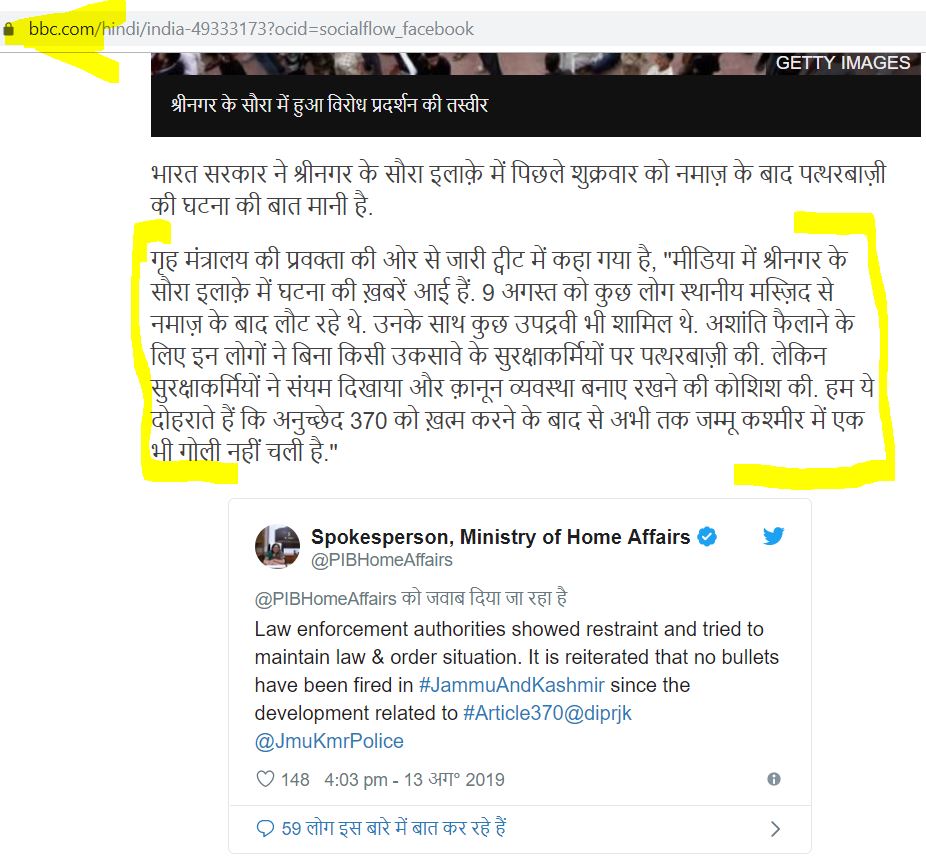Open the #Article370 hashtag link
Screen dimensions: 926x858
(513, 713)
